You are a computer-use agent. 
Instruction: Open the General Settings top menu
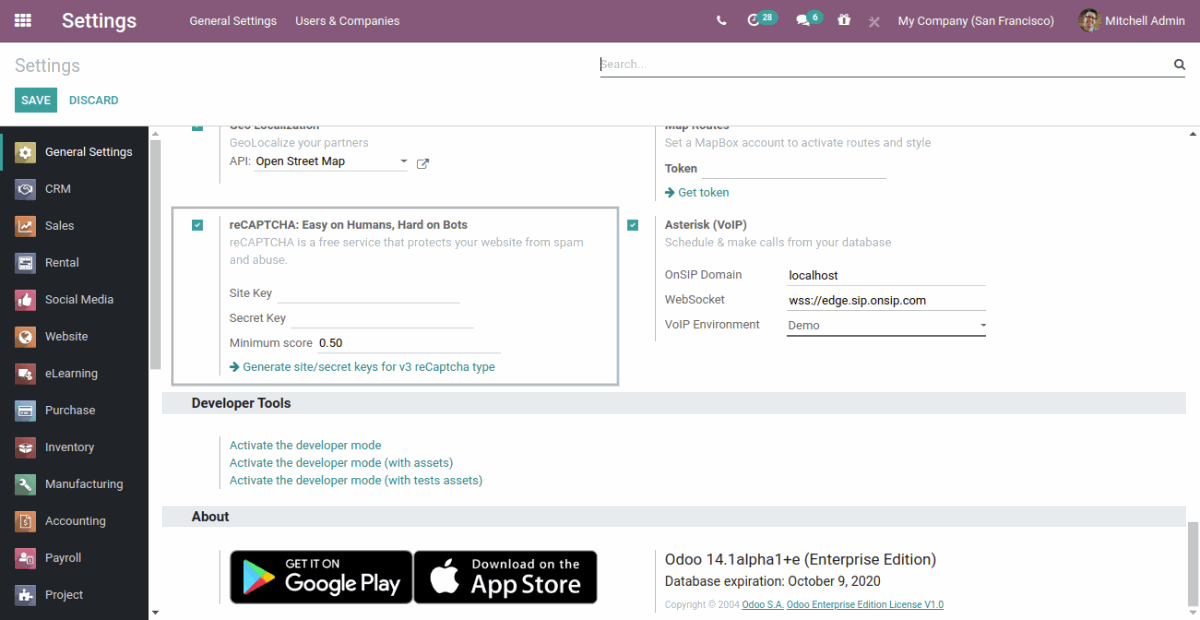click(233, 21)
